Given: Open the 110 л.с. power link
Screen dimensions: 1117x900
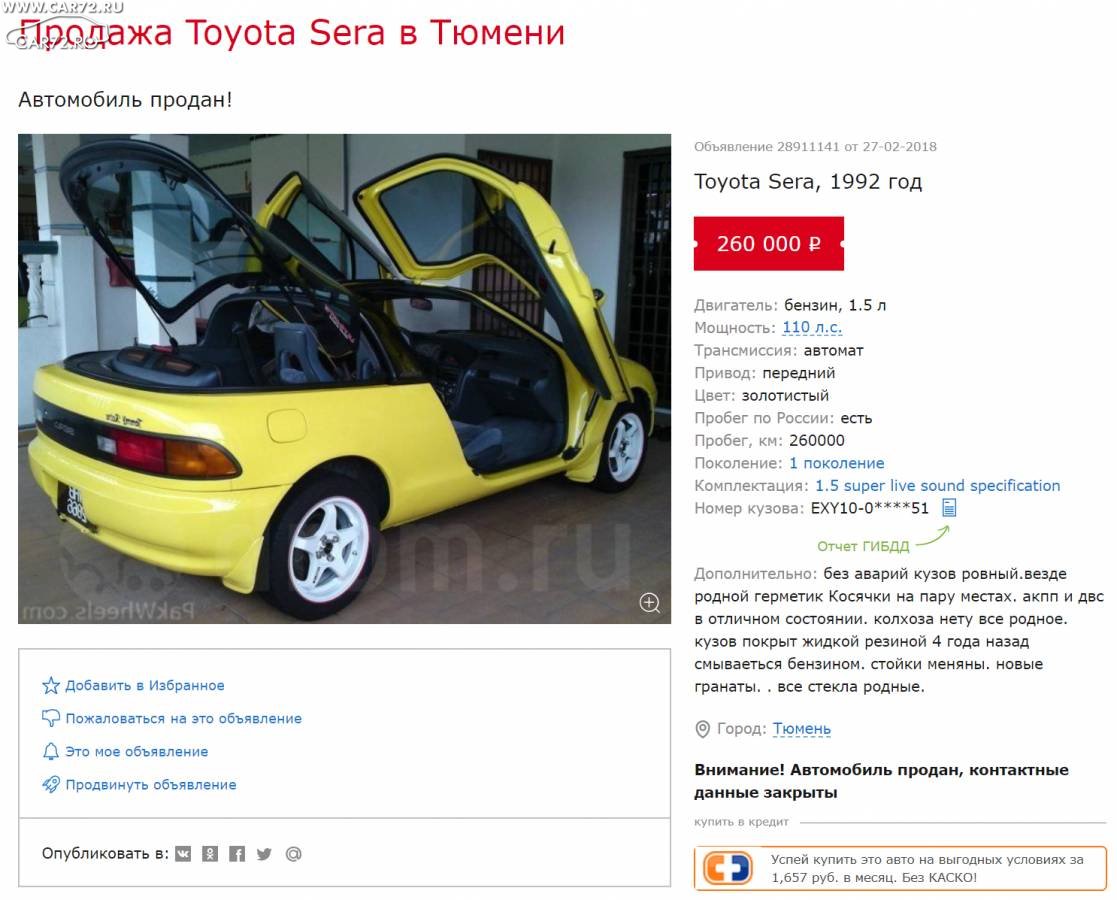Looking at the screenshot, I should (x=812, y=328).
